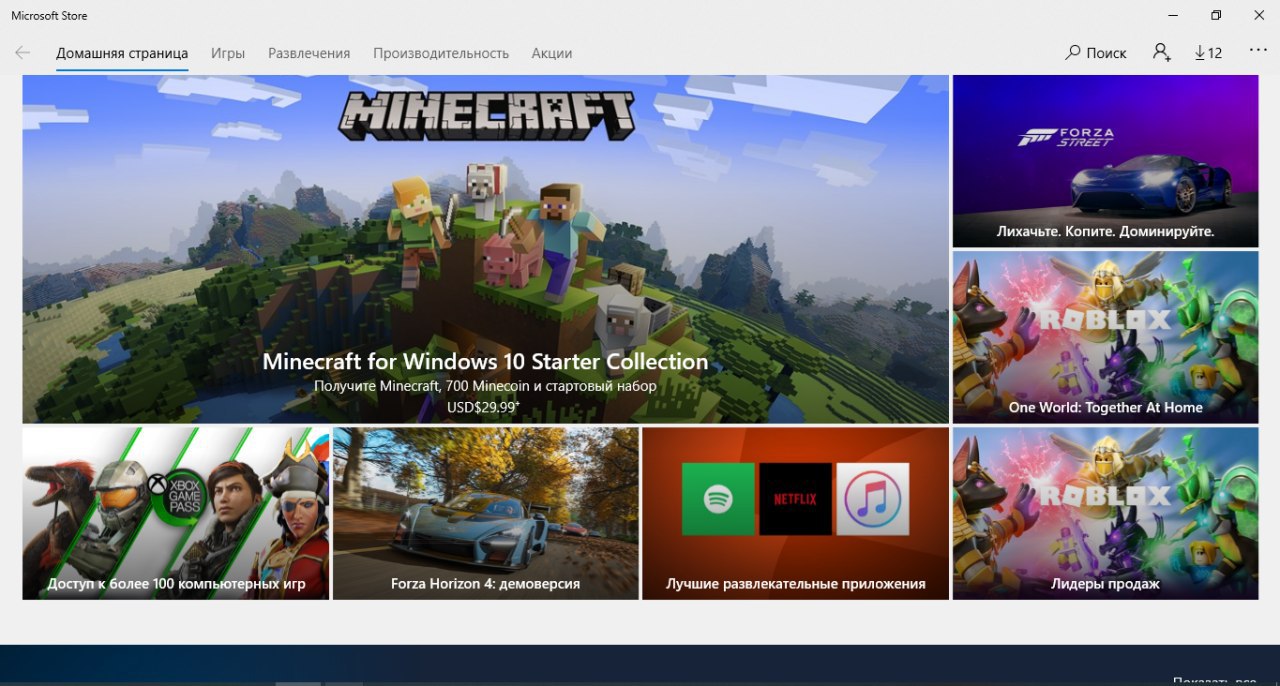1280x686 pixels.
Task: Click the Forza Street logo
Action: coord(1065,137)
